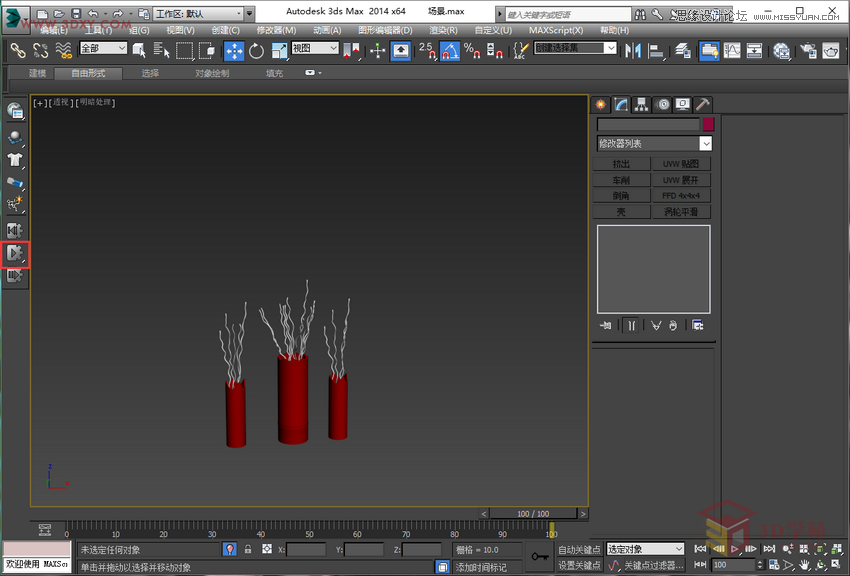This screenshot has height=576, width=850.
Task: Open the selection filter 全部 dropdown
Action: 104,48
